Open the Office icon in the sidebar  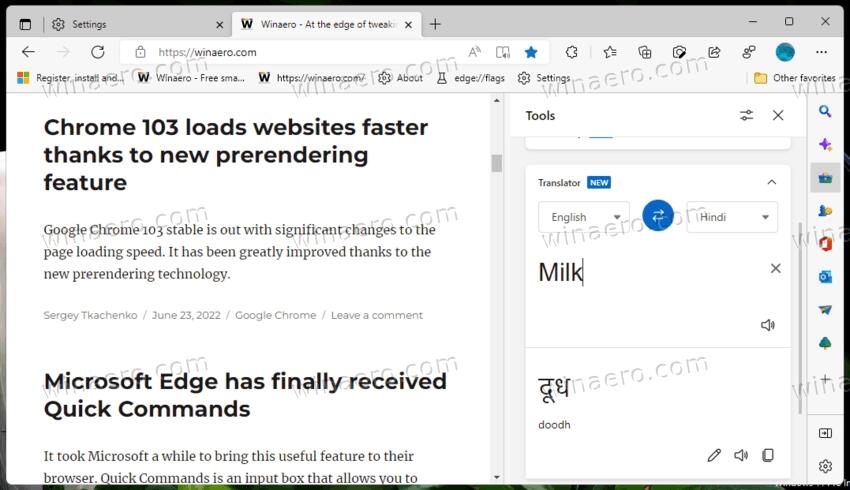[x=825, y=243]
